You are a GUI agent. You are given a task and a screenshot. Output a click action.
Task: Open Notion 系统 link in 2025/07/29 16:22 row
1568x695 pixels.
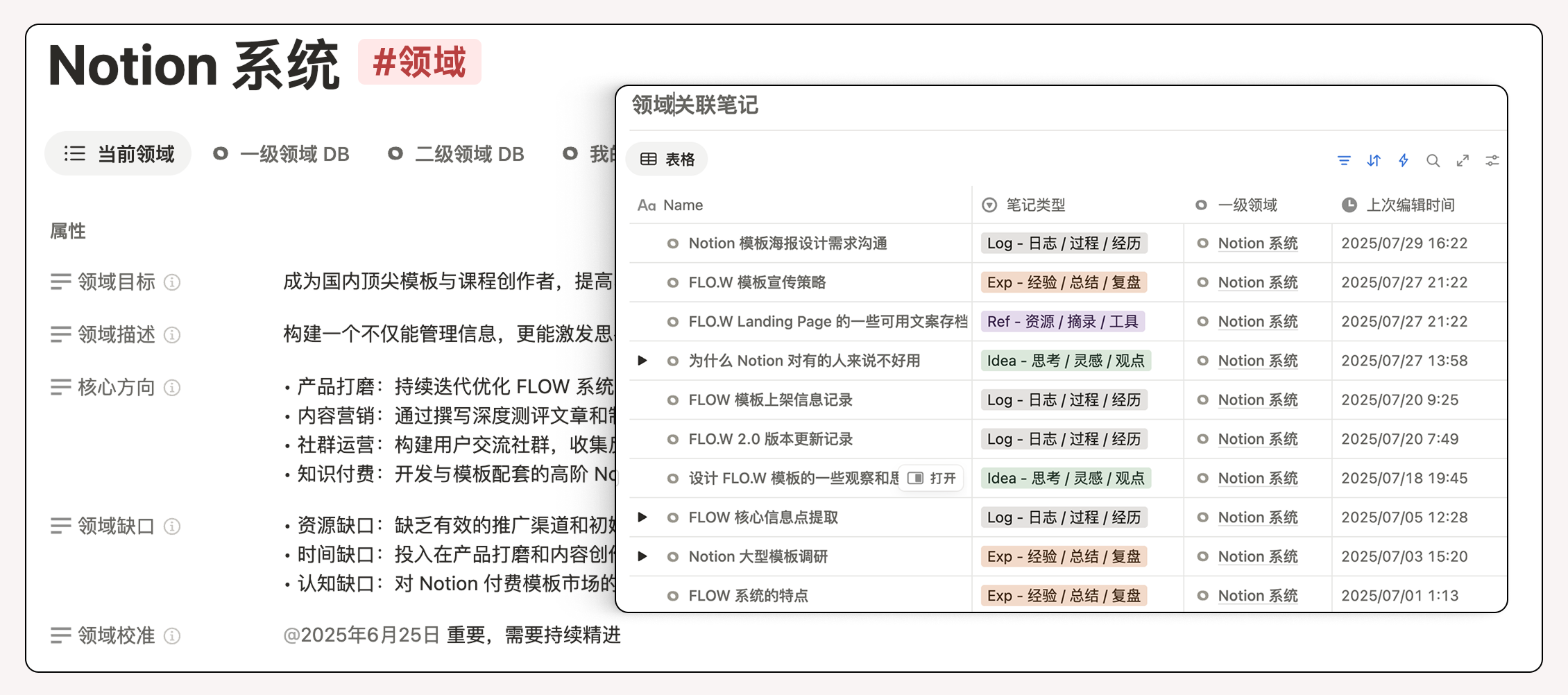1258,243
